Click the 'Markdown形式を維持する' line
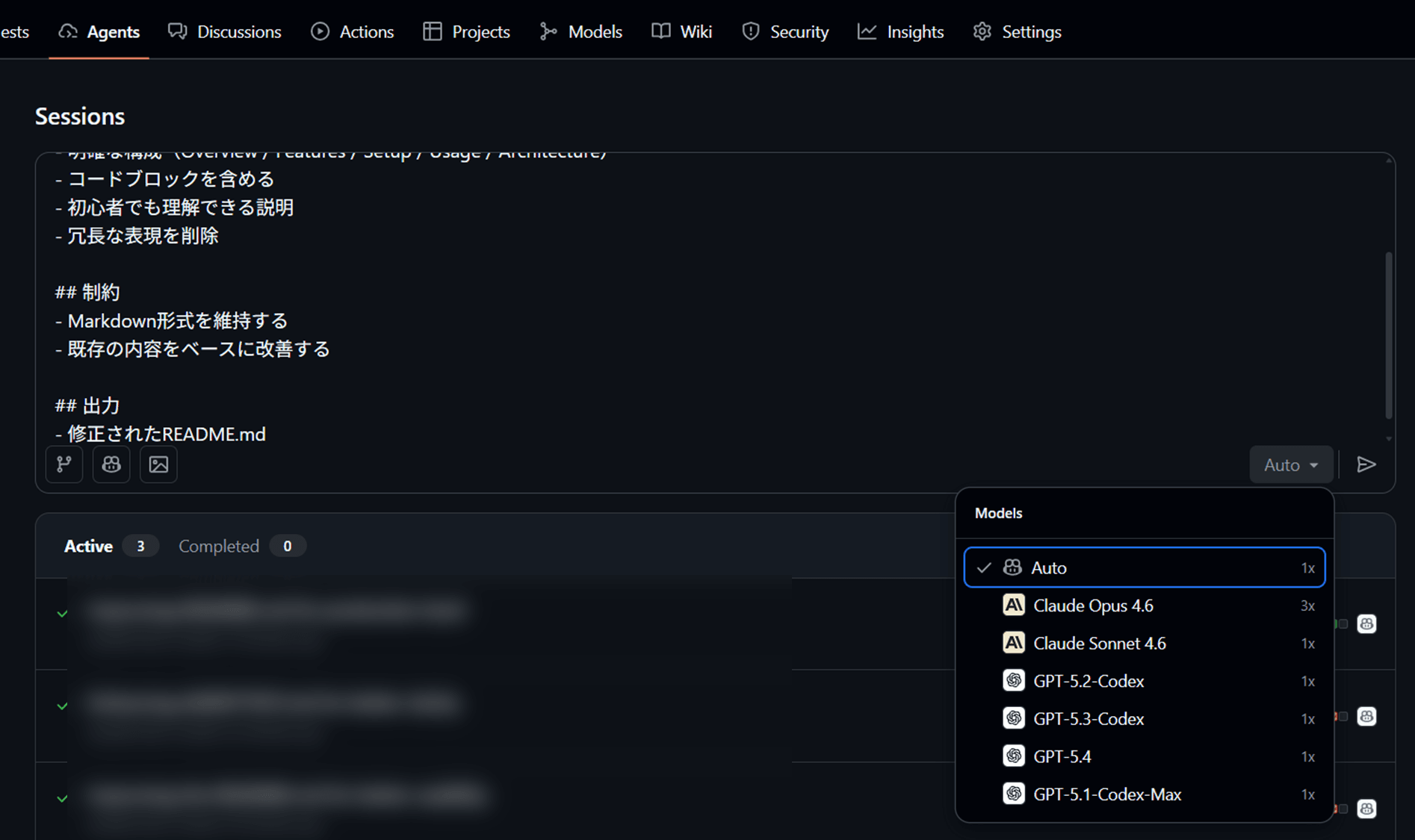This screenshot has height=840, width=1415. pyautogui.click(x=178, y=320)
